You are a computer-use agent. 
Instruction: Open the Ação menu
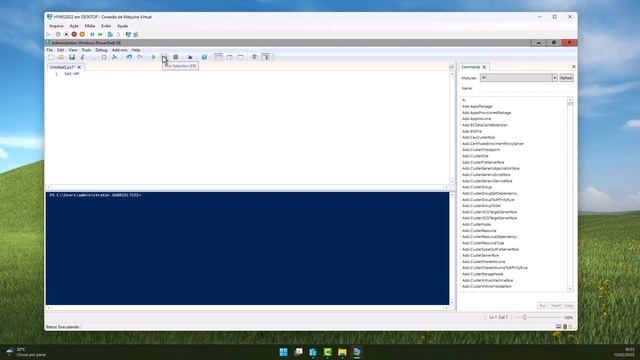pos(74,26)
